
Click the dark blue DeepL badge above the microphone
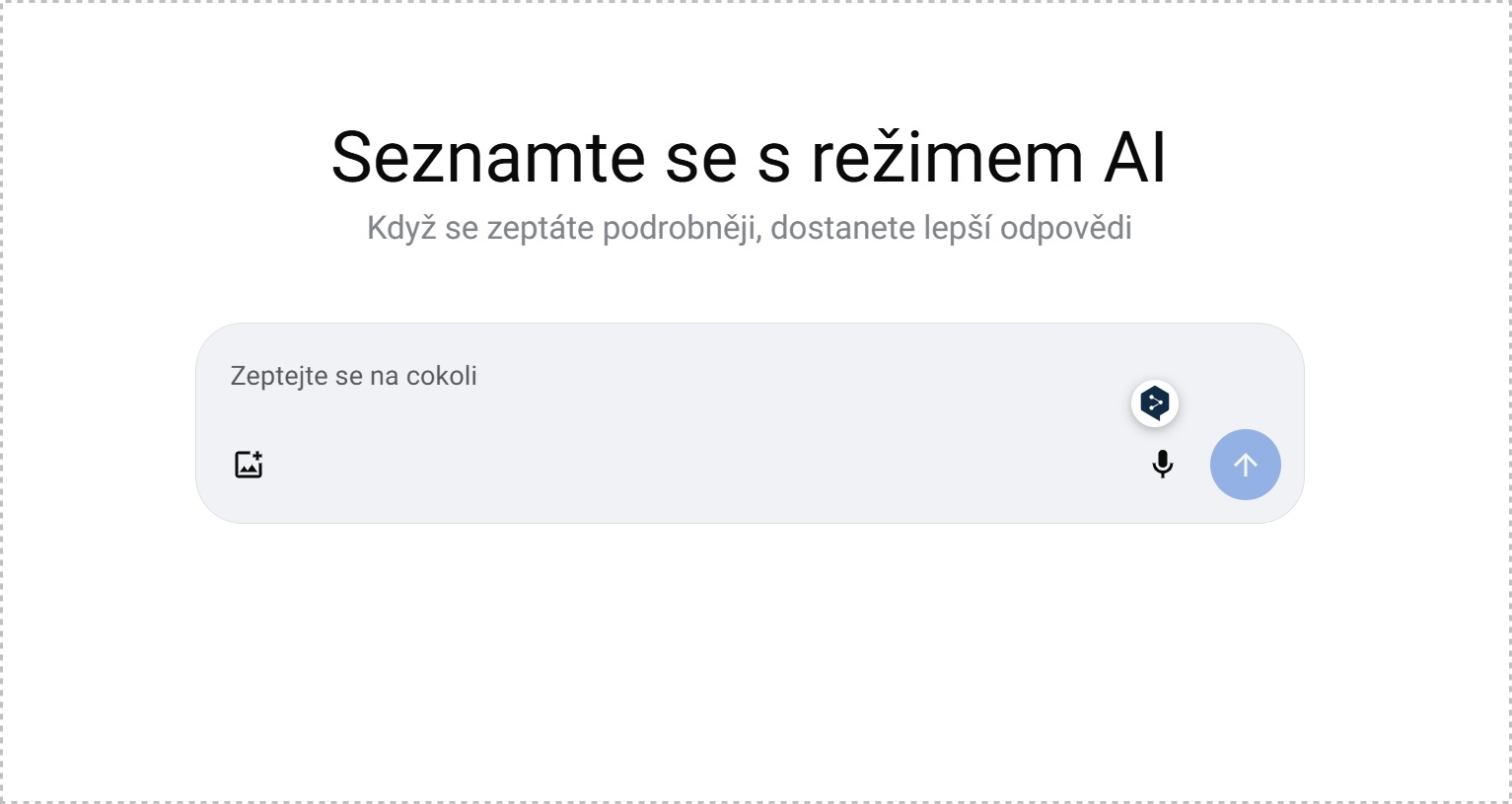[x=1154, y=403]
